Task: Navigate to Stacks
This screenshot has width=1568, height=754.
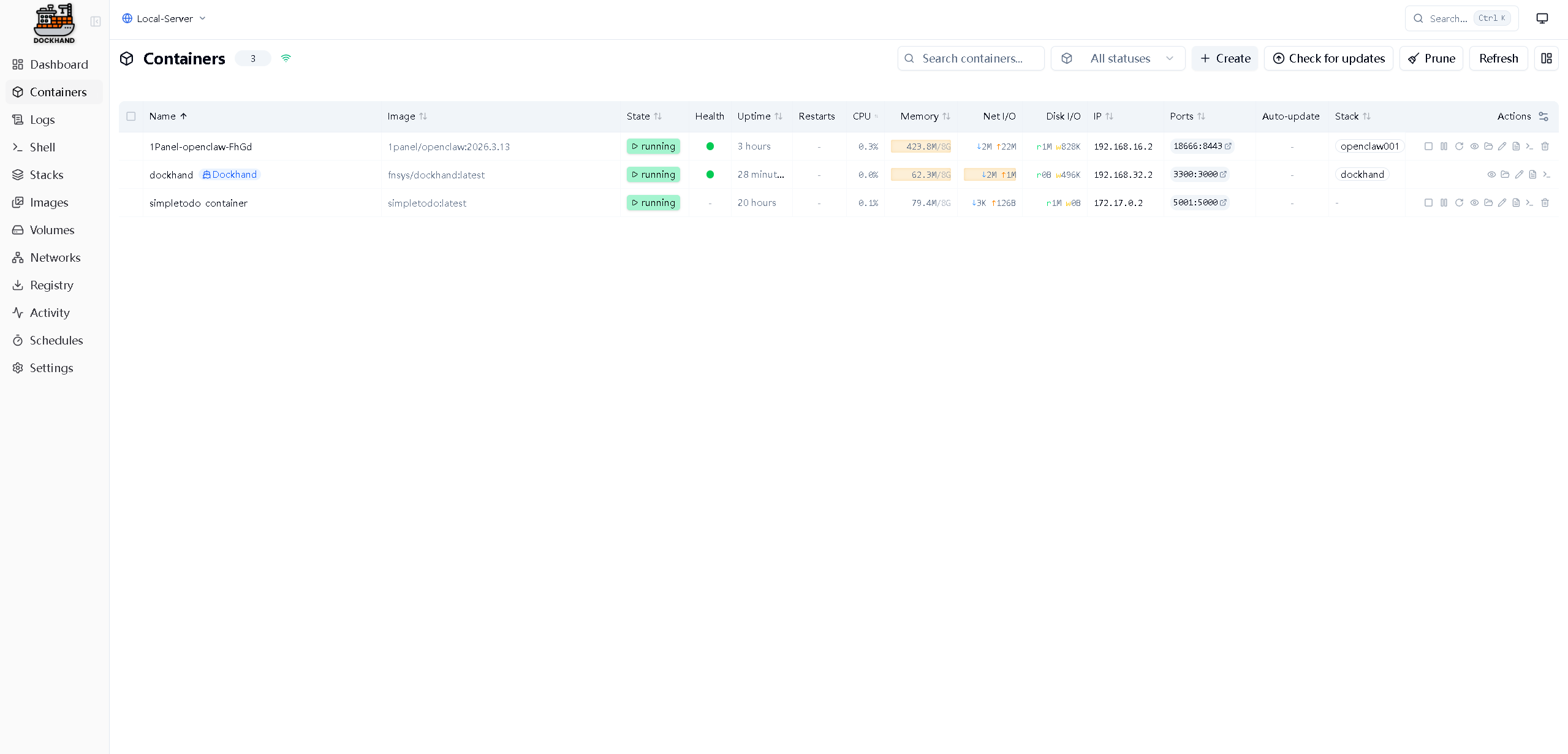Action: pos(54,175)
